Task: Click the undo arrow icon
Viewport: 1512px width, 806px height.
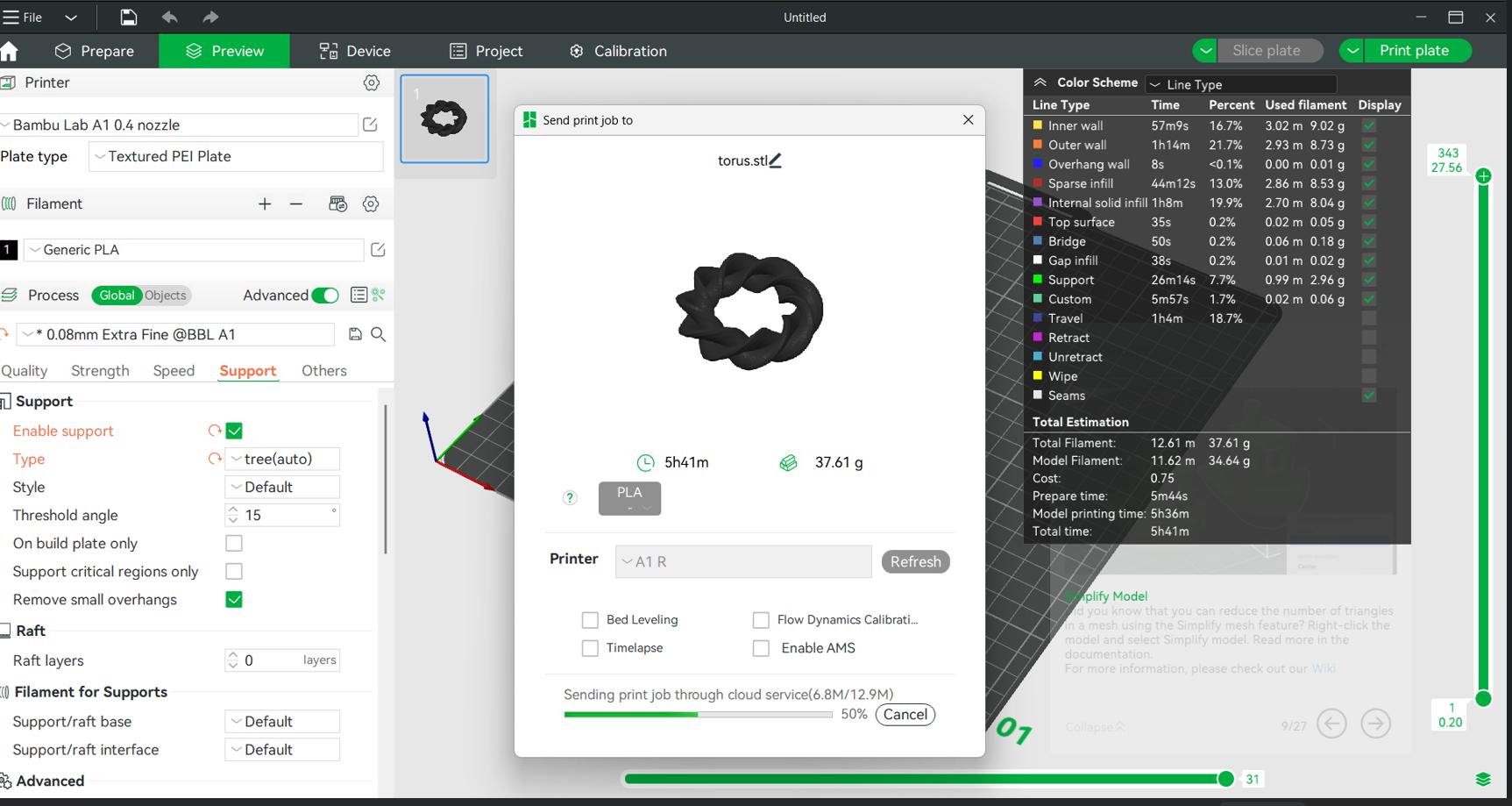Action: (x=169, y=17)
